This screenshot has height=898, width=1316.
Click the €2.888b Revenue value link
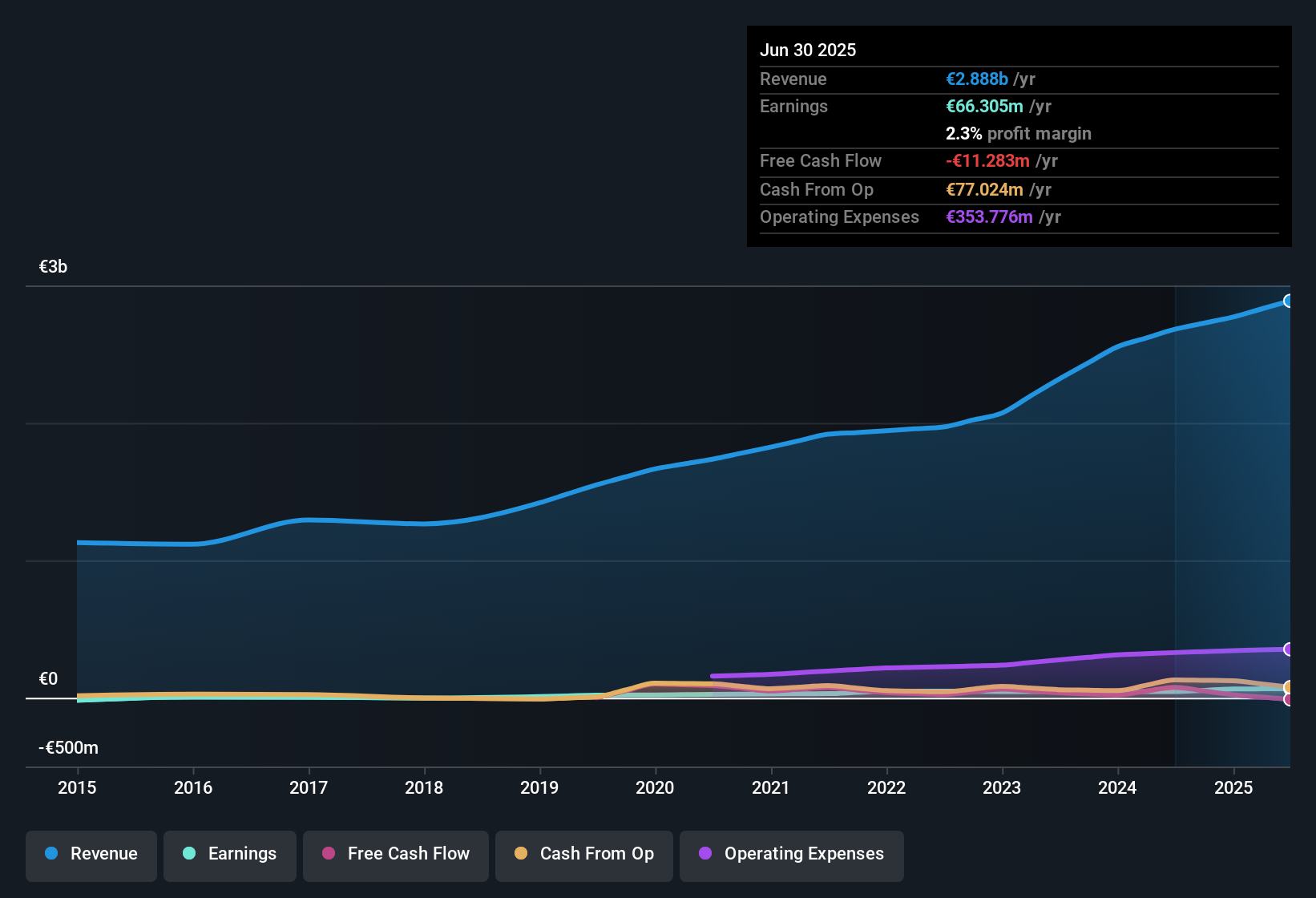976,79
